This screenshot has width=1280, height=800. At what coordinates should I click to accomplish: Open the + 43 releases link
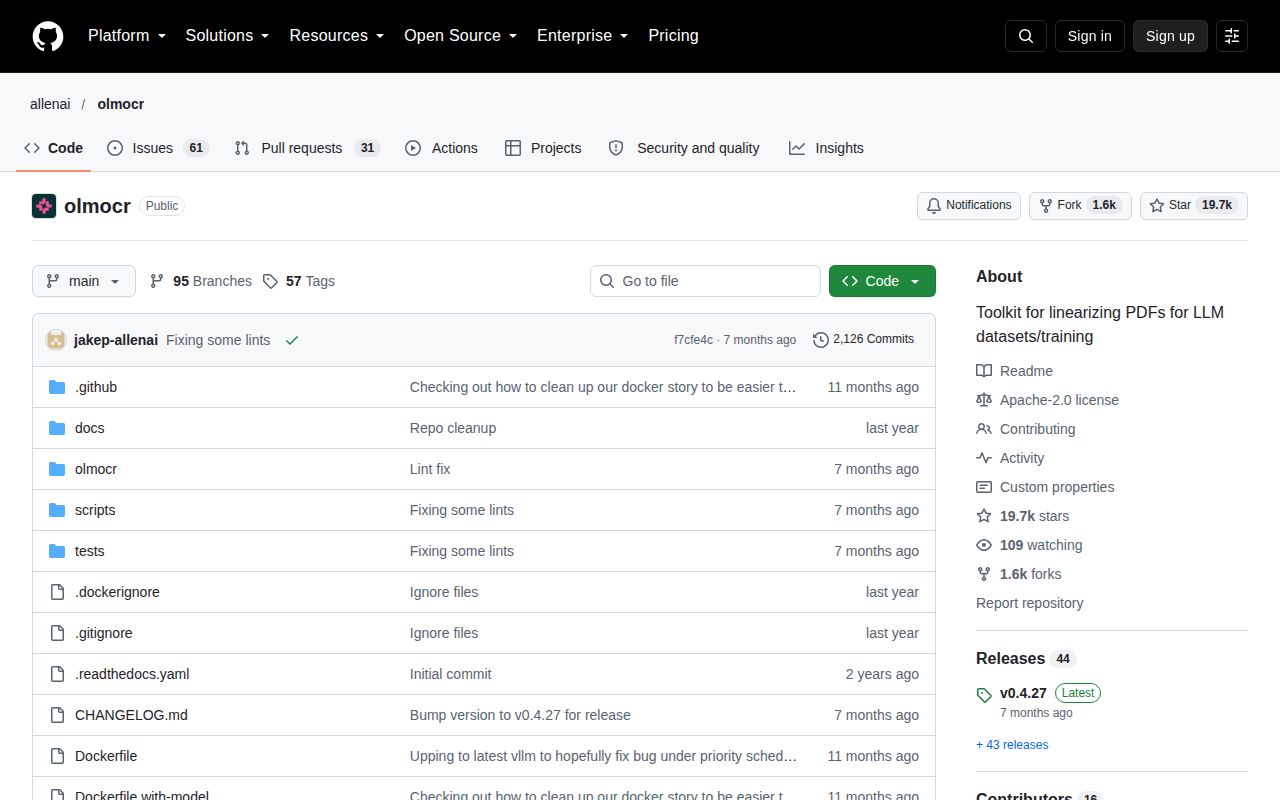pyautogui.click(x=1012, y=745)
